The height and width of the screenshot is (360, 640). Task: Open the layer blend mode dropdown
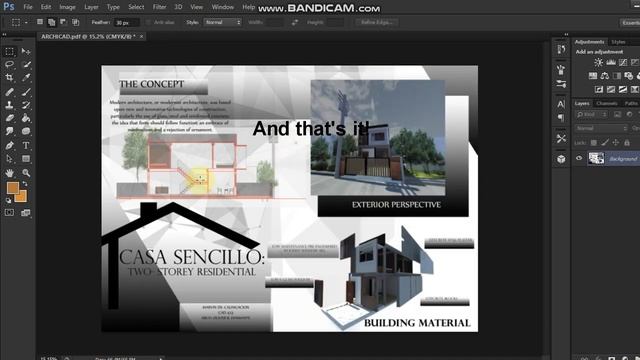[x=601, y=128]
